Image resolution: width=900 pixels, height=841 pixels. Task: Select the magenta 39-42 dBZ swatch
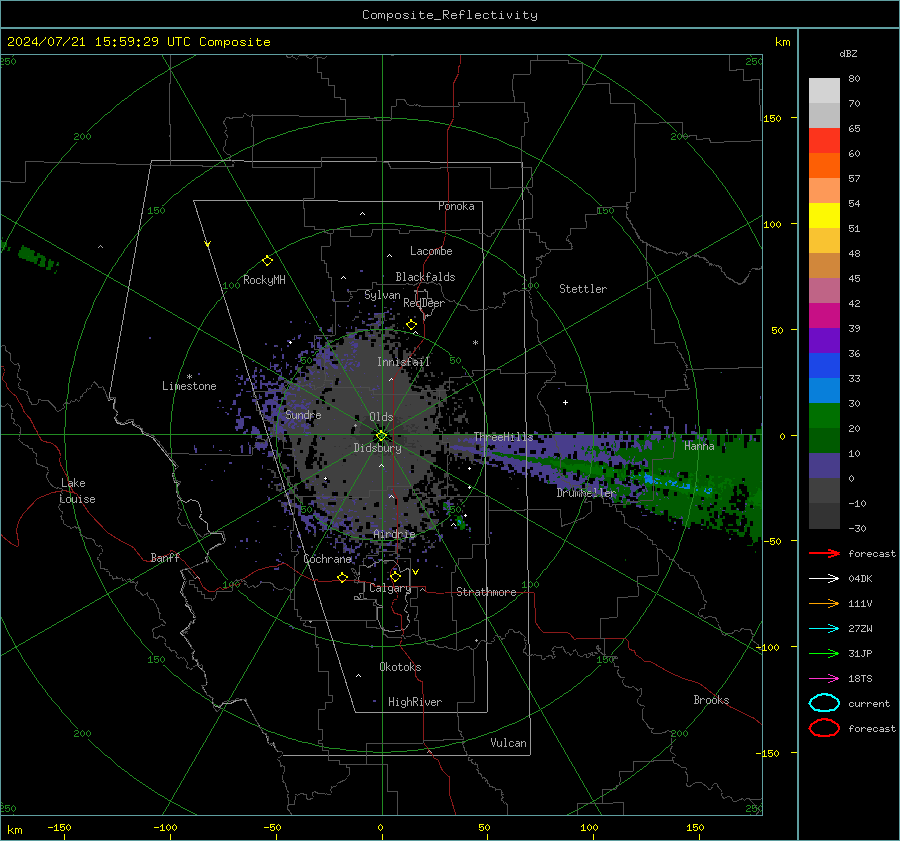824,315
